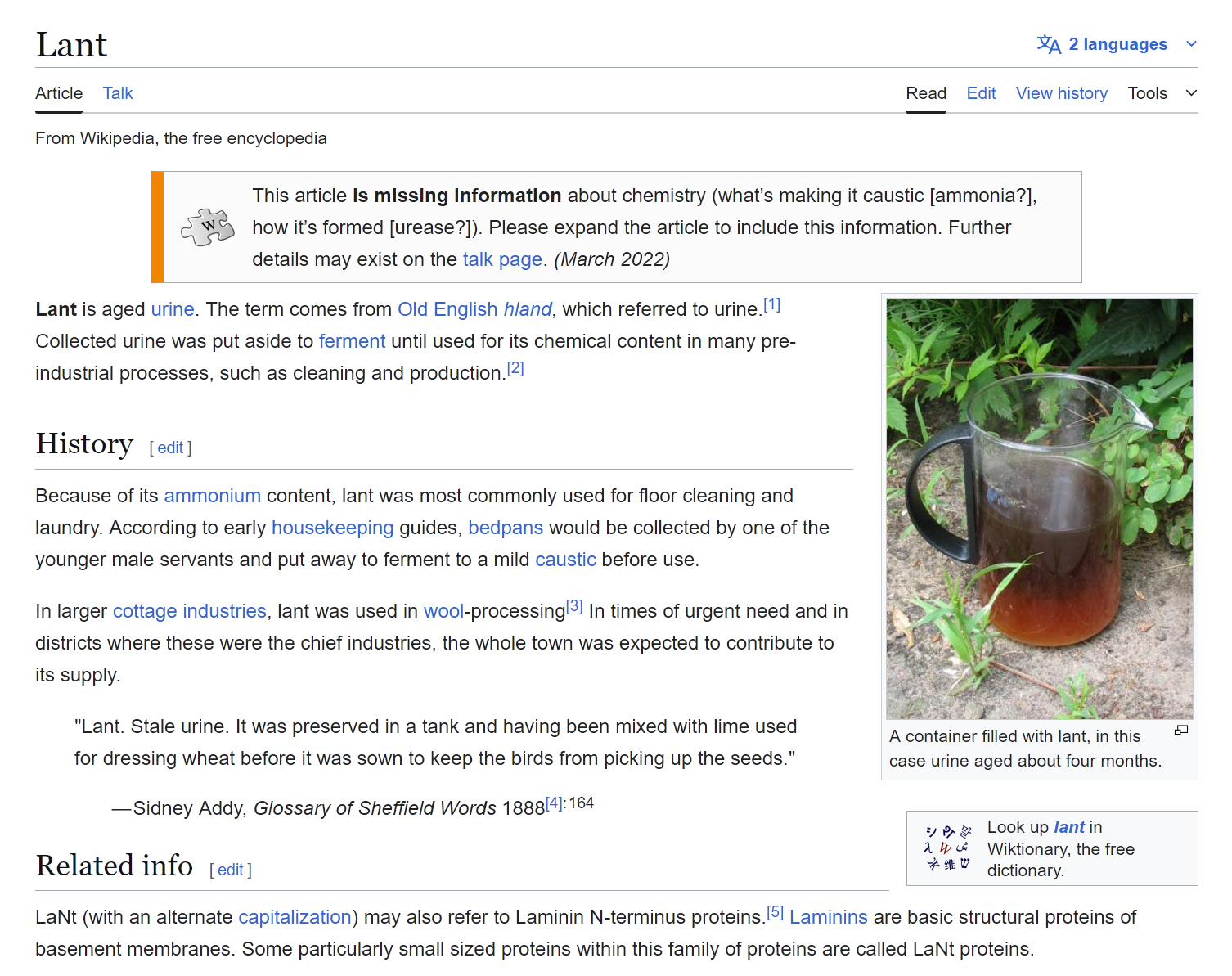Open the Old English link

pyautogui.click(x=447, y=309)
